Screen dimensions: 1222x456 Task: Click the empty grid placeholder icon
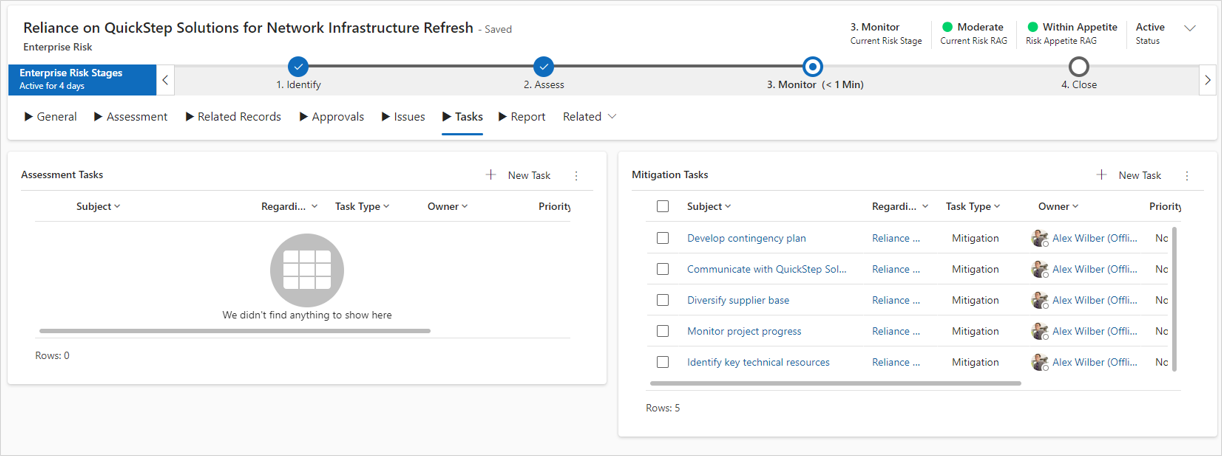[x=307, y=270]
